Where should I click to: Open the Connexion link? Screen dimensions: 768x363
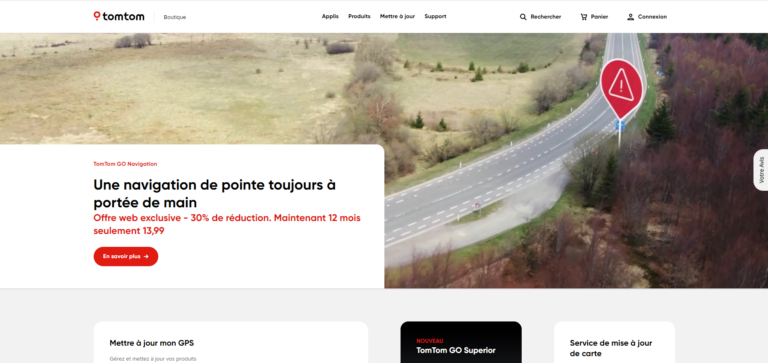pos(652,17)
